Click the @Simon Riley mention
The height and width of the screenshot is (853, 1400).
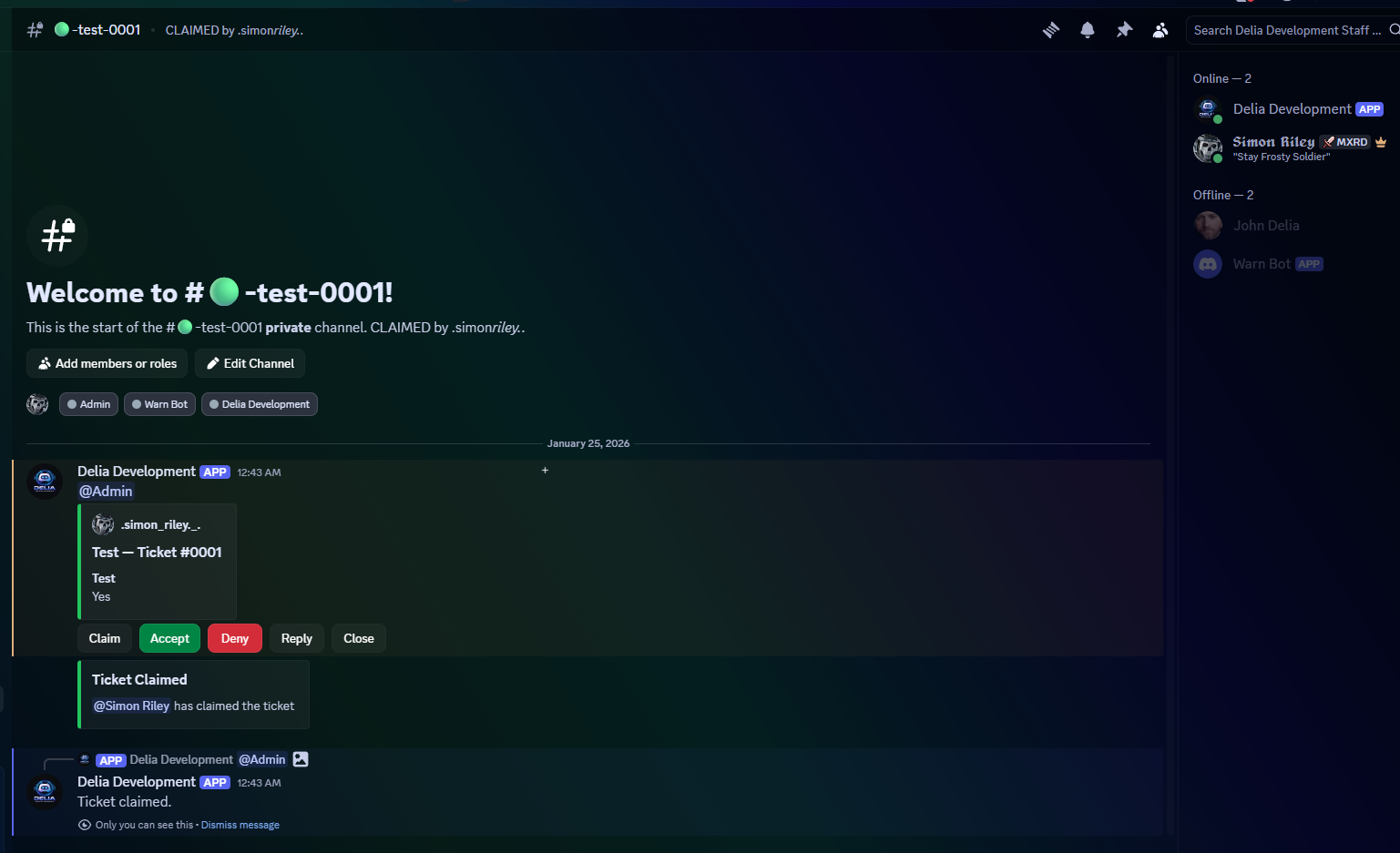[x=131, y=706]
